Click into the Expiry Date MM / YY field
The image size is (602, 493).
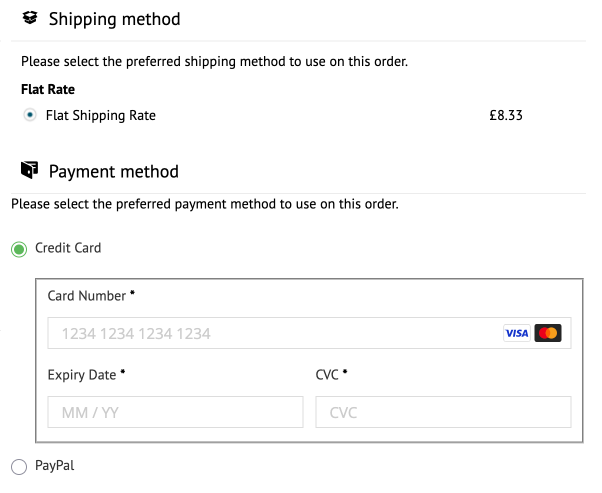175,412
